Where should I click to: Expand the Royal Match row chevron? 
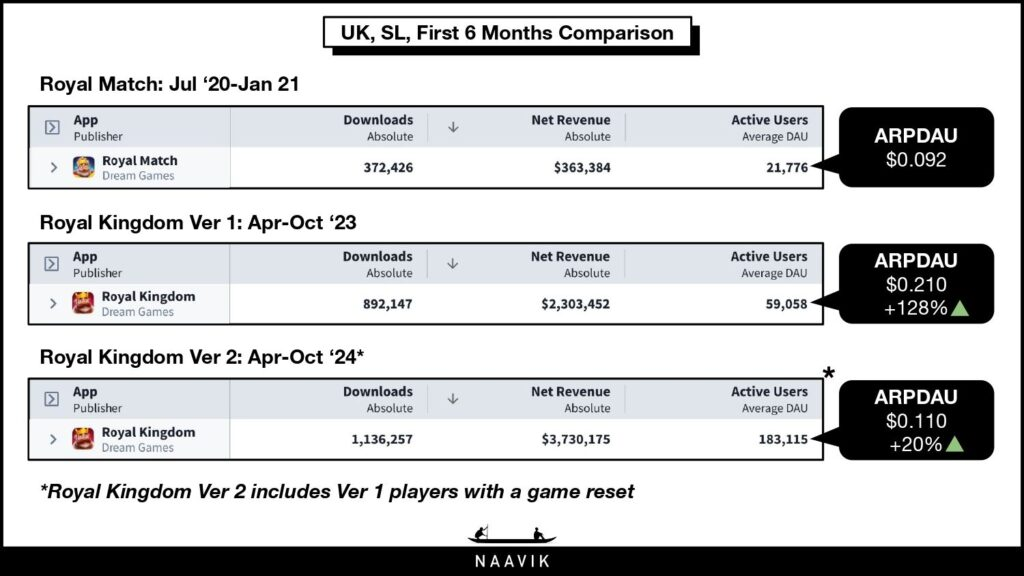click(54, 168)
